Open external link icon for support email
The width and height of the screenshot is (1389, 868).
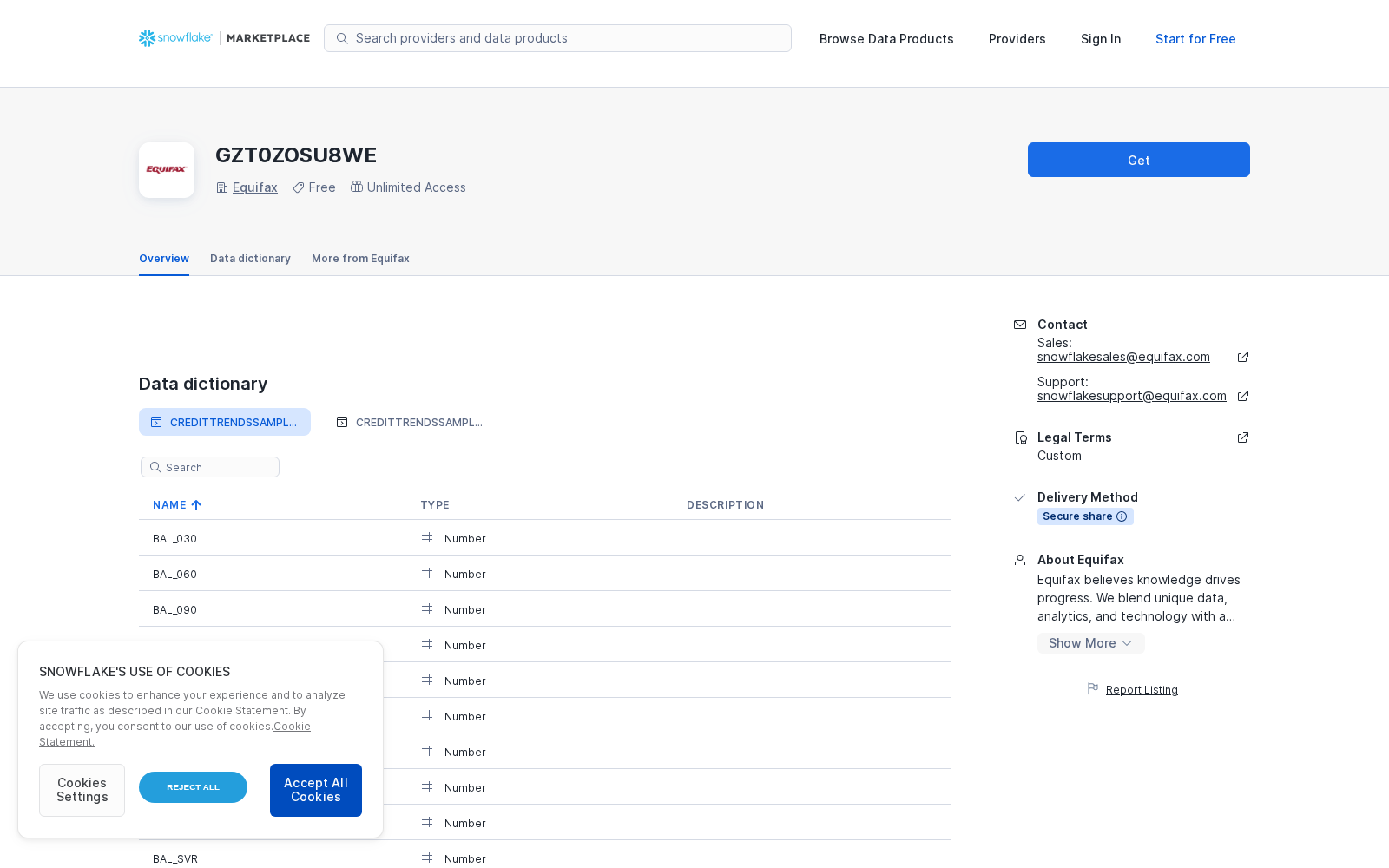point(1243,396)
